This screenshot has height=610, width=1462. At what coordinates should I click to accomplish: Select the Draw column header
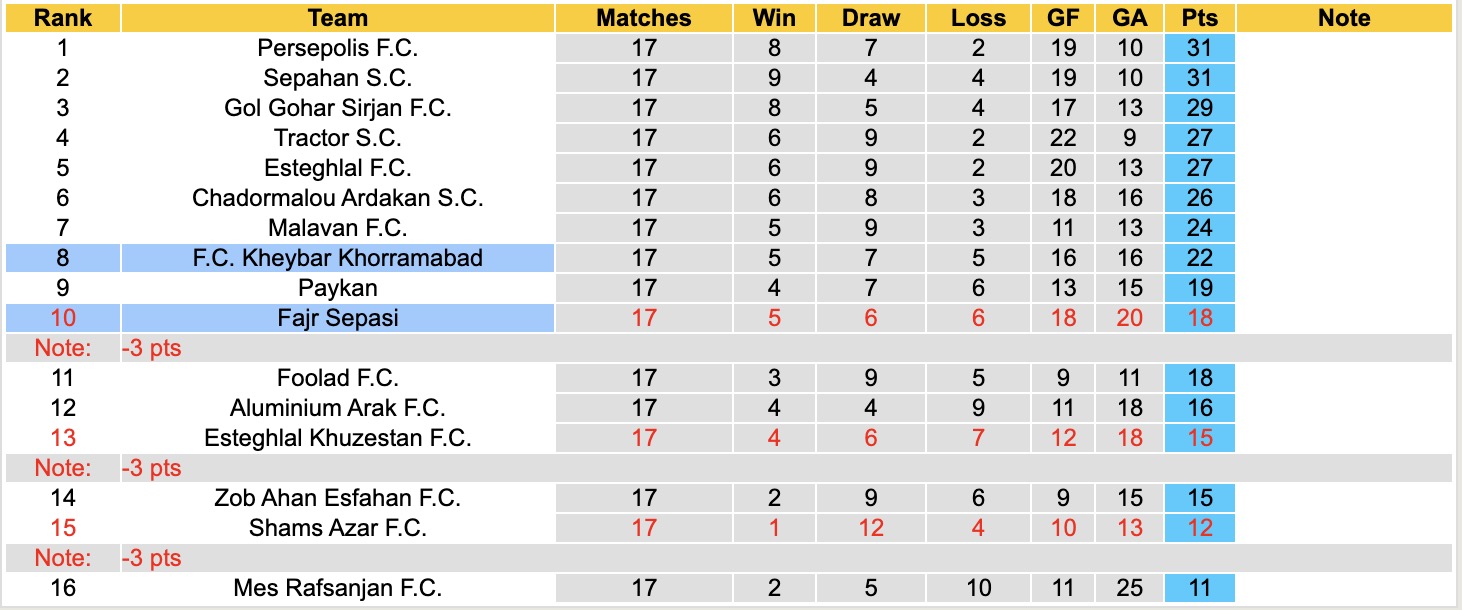pyautogui.click(x=871, y=18)
